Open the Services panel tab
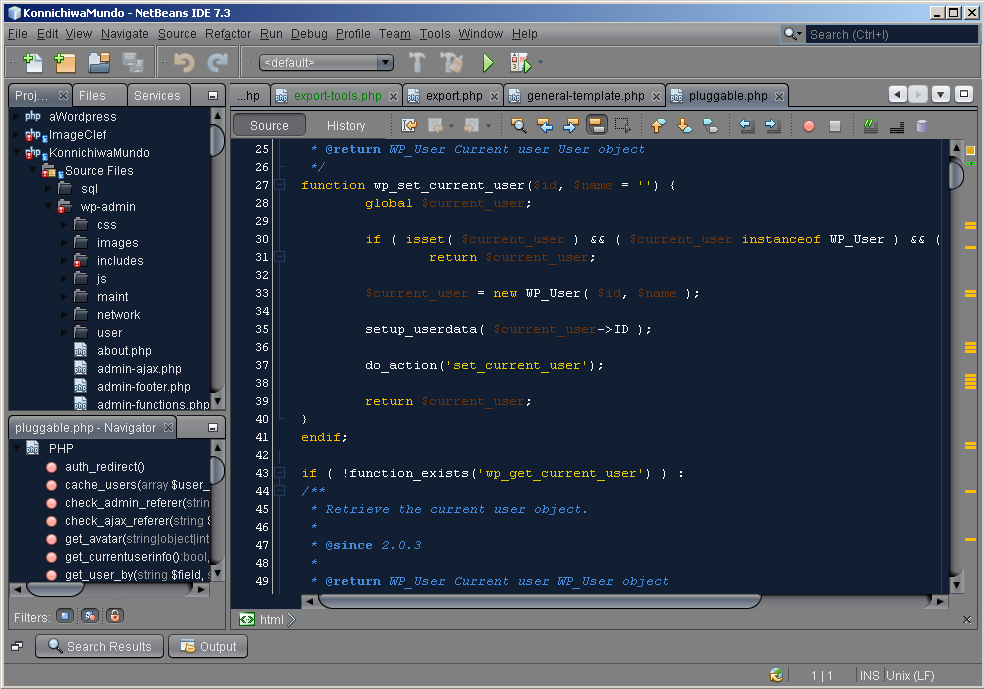Viewport: 984px width, 689px height. [157, 95]
